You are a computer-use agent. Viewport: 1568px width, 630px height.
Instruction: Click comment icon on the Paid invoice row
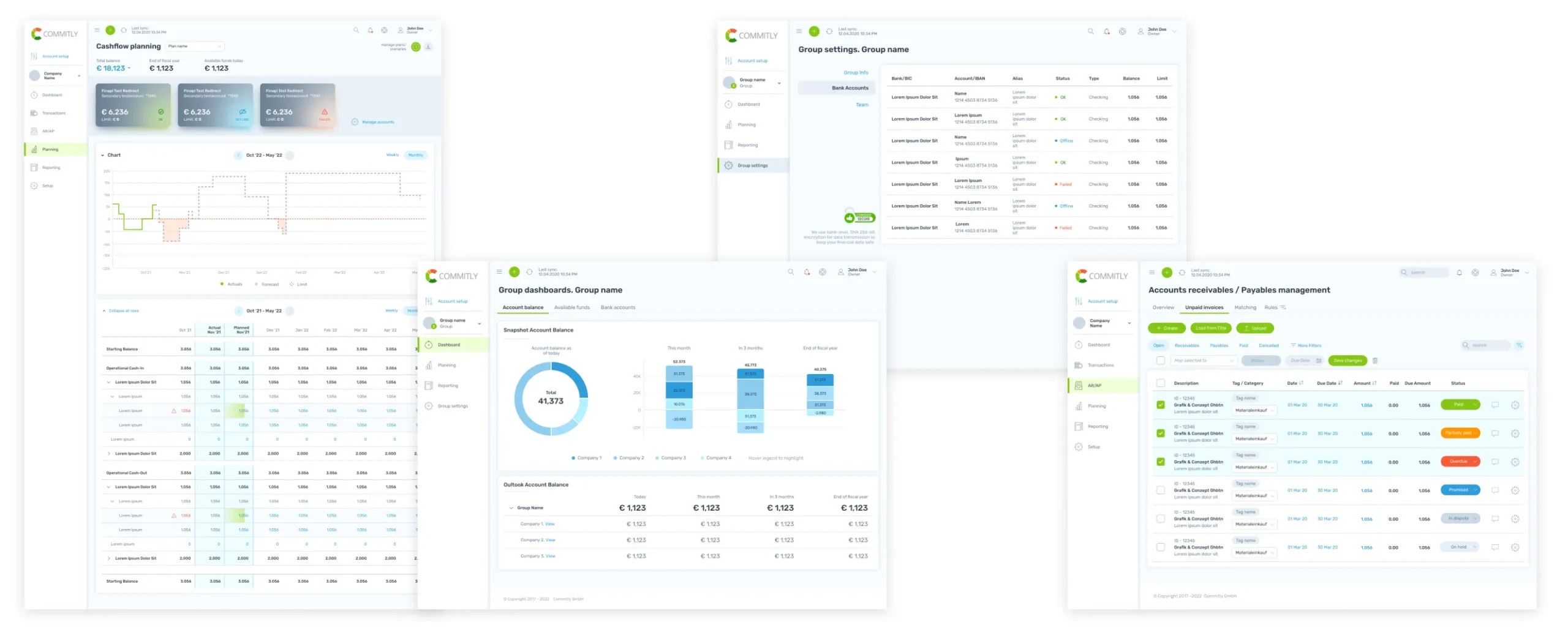pyautogui.click(x=1494, y=405)
